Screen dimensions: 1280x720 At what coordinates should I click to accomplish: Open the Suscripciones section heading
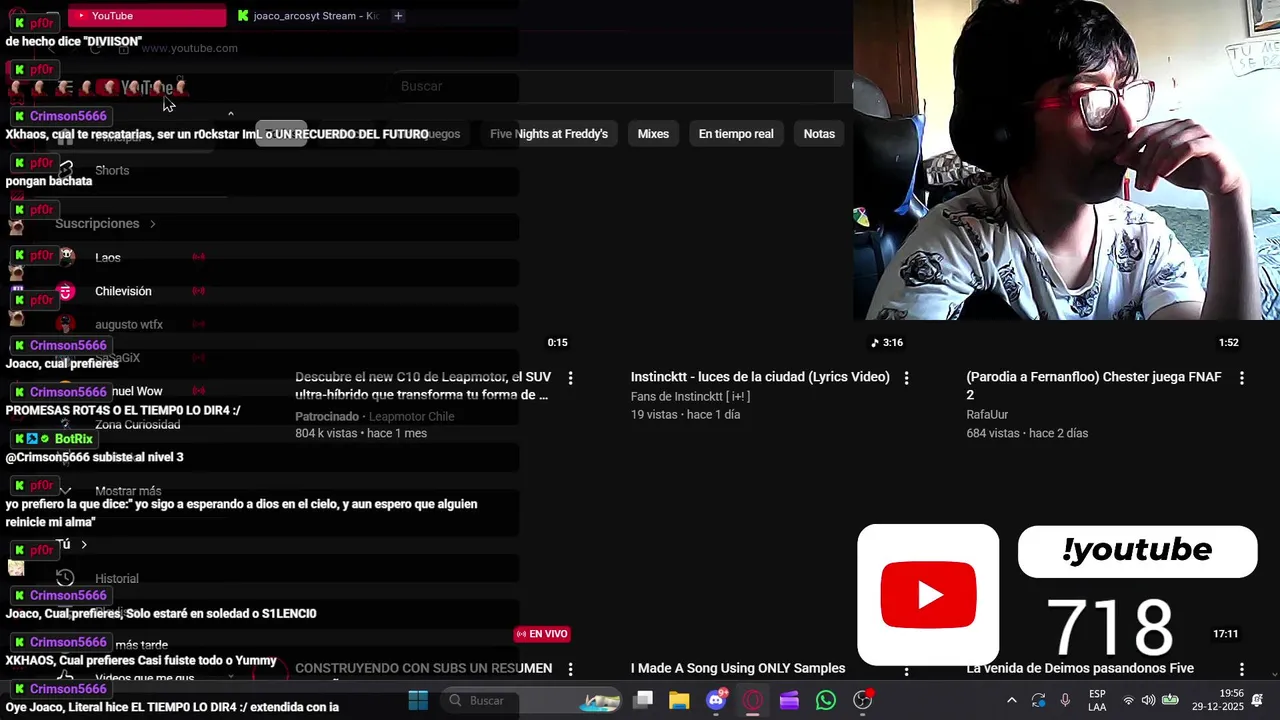click(x=97, y=224)
